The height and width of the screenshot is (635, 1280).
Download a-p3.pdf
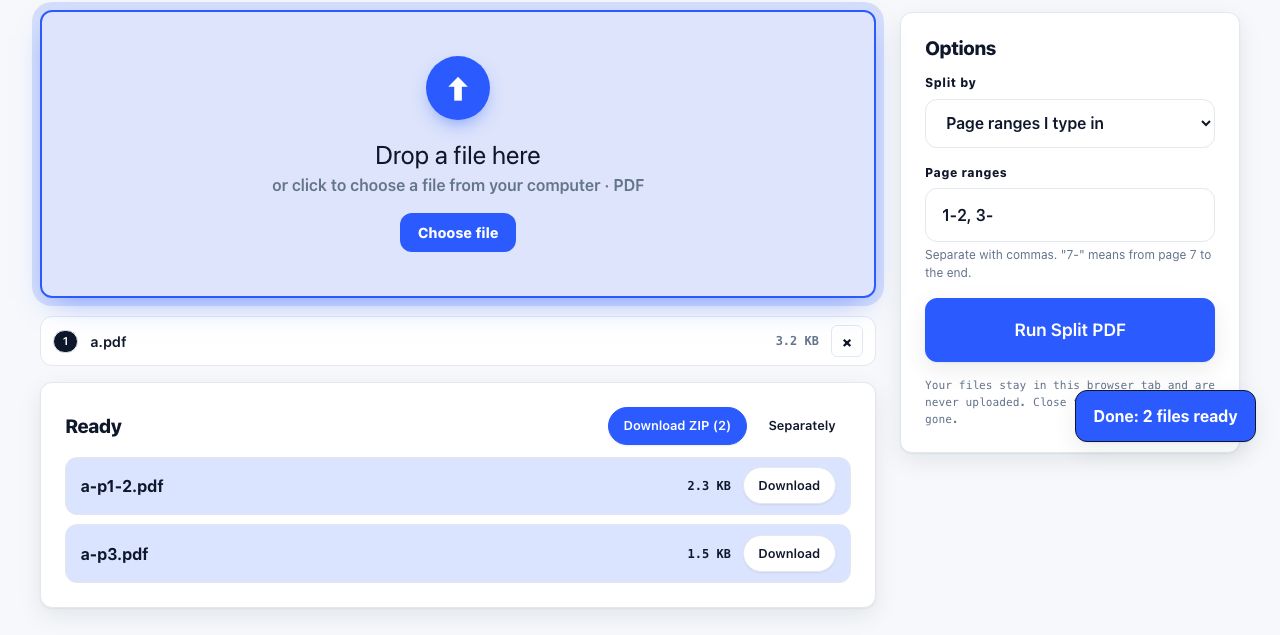pos(789,554)
